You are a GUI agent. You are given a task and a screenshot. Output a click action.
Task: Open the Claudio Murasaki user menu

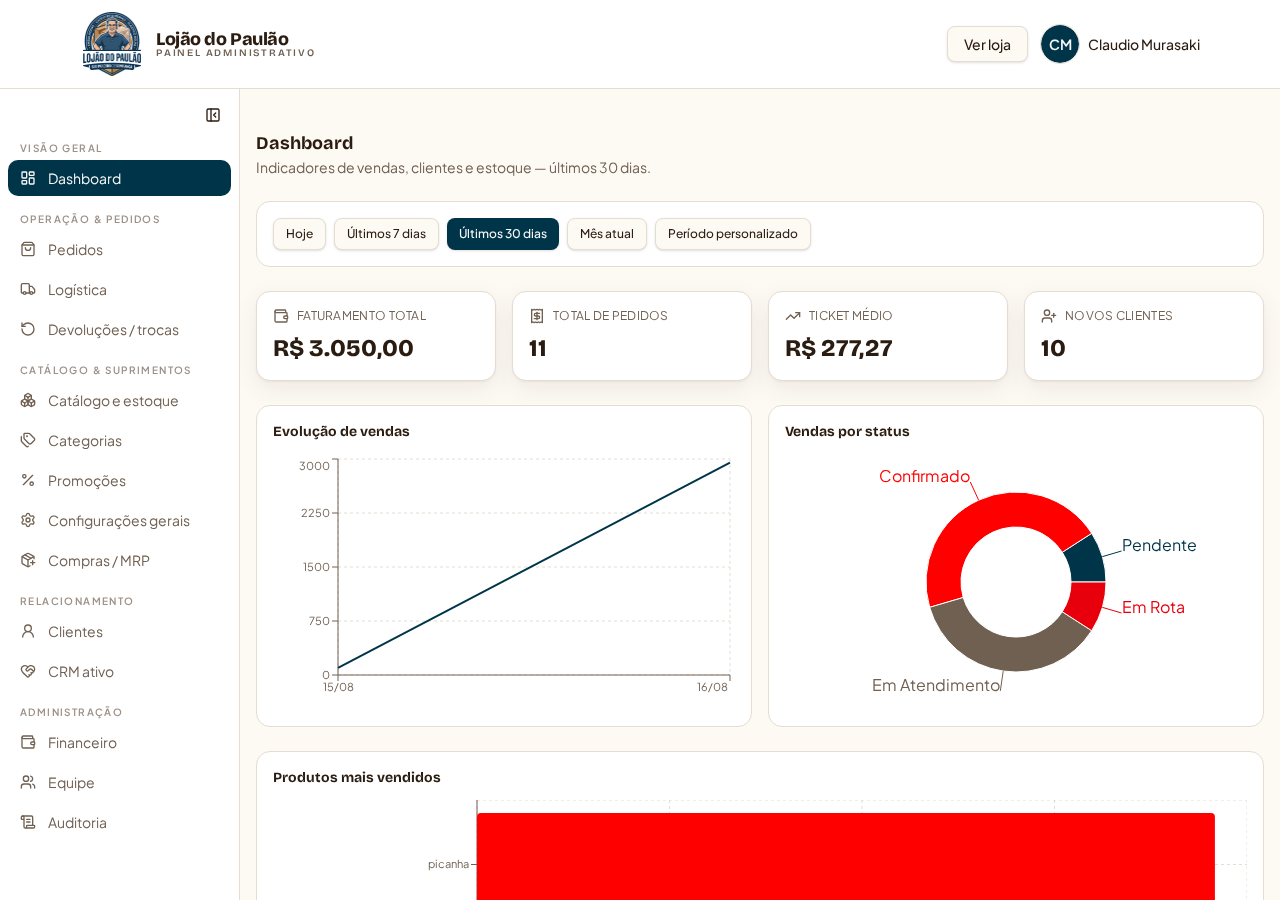pos(1121,44)
